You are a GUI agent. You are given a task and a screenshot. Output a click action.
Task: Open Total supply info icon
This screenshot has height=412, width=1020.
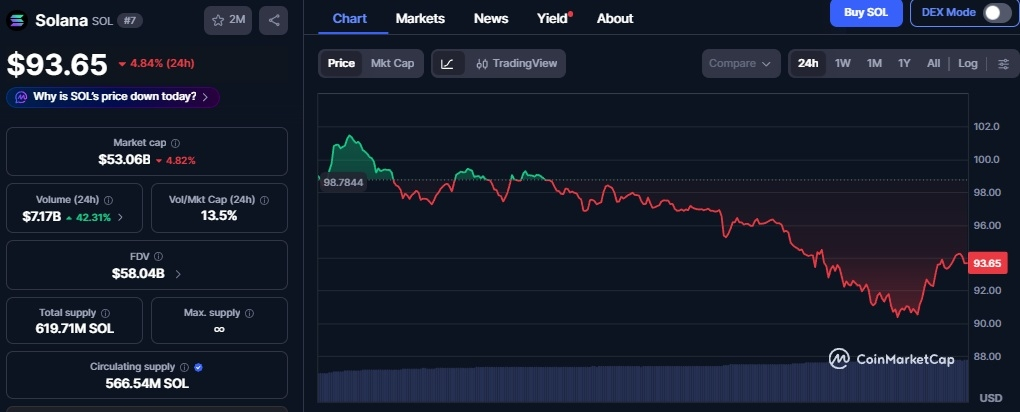[x=105, y=313]
